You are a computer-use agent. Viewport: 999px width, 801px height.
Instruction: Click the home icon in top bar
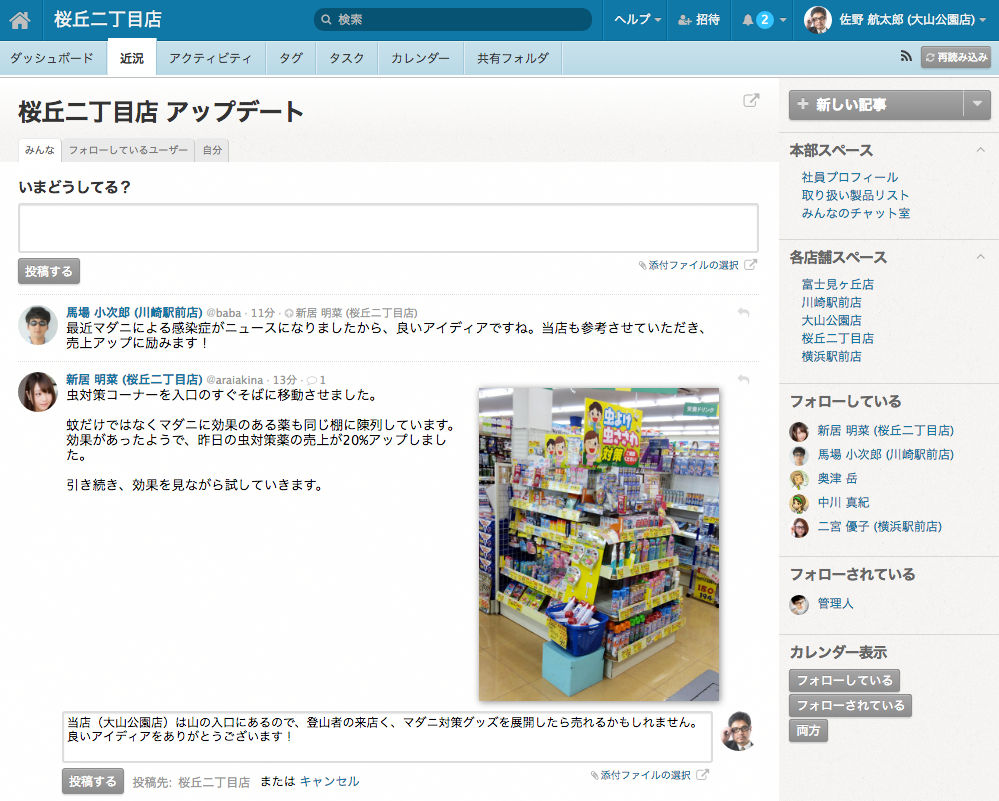click(x=20, y=20)
